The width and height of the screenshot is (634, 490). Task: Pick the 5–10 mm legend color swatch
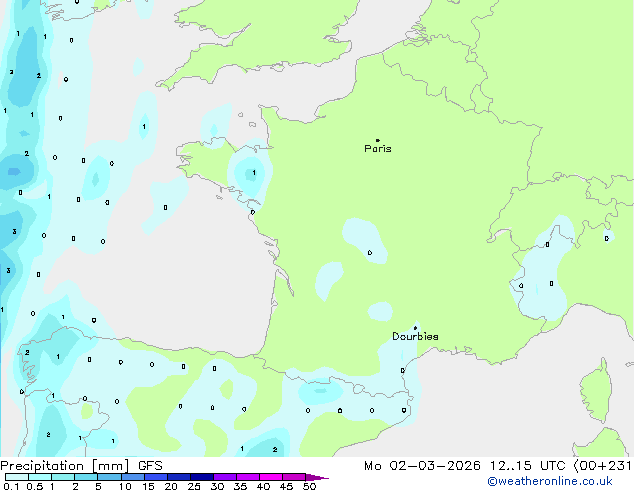coord(109,477)
